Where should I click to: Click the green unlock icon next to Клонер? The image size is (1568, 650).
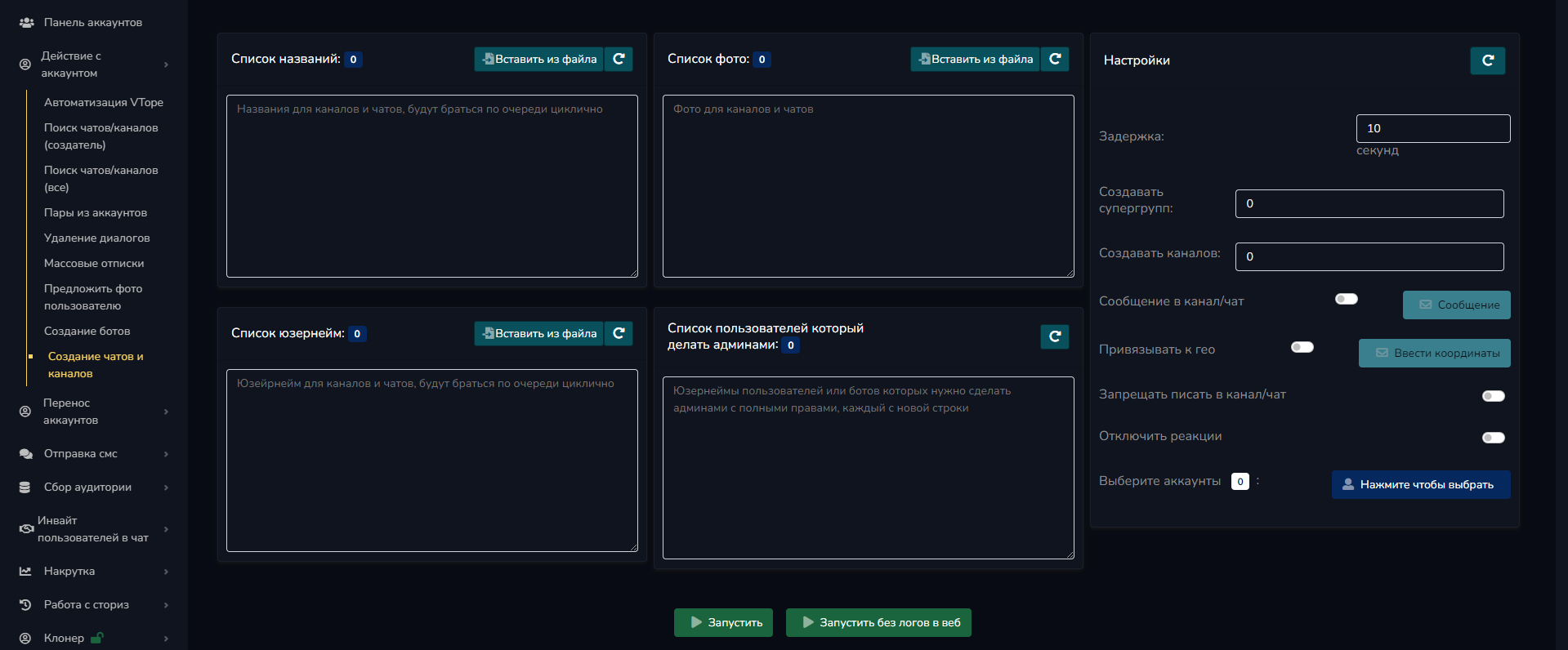pos(96,638)
